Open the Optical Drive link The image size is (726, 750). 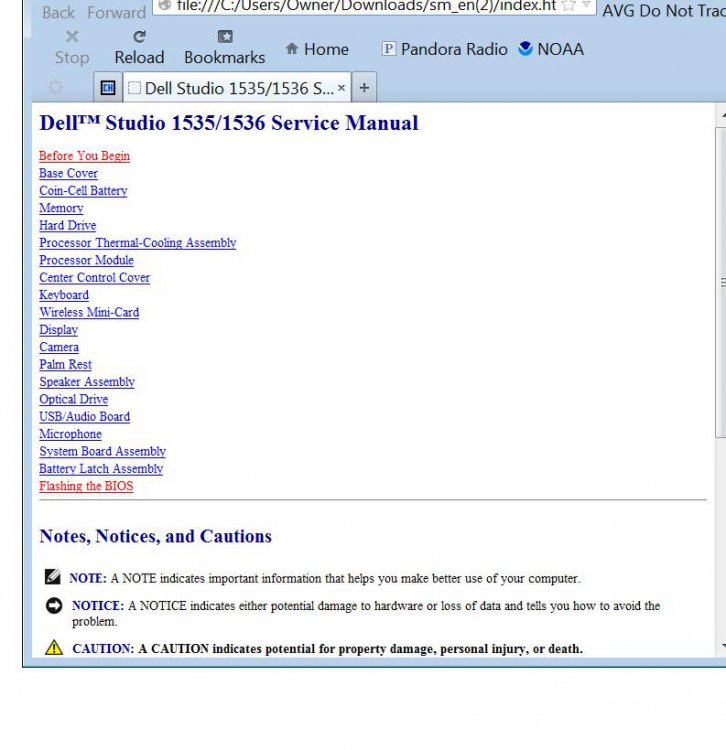pyautogui.click(x=74, y=399)
